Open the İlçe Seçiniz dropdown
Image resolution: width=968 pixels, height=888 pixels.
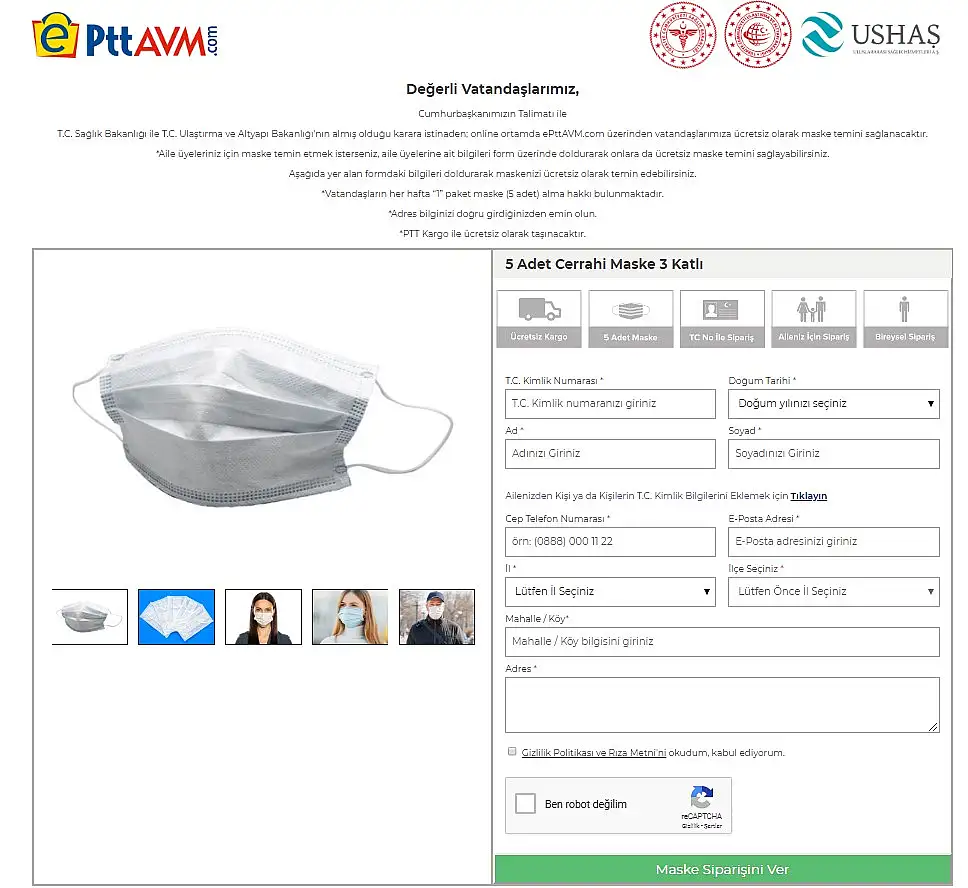pyautogui.click(x=833, y=592)
